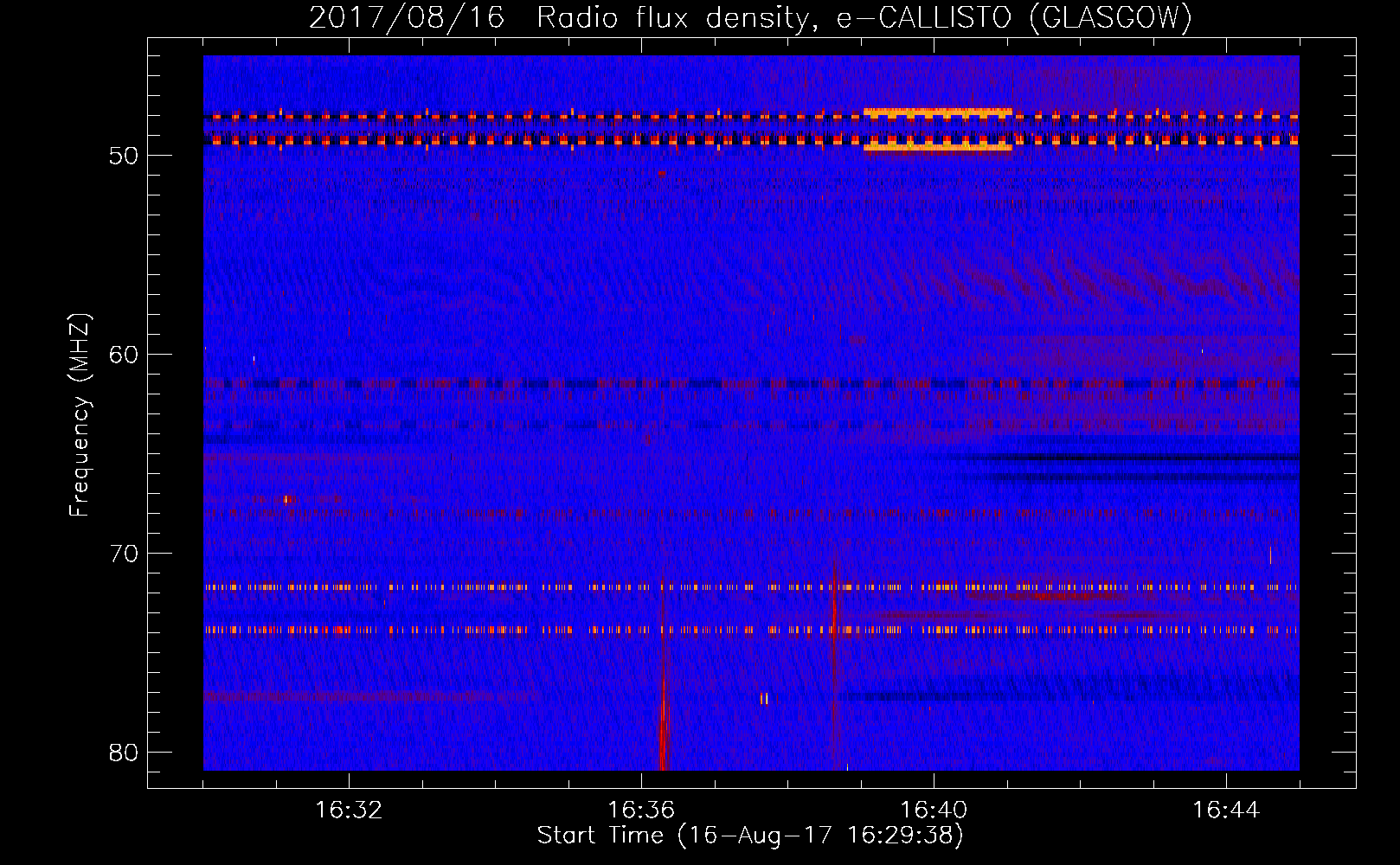Click the plot title mentioning e-CALLISTO (GLASGOW)
1400x865 pixels.
click(x=751, y=17)
